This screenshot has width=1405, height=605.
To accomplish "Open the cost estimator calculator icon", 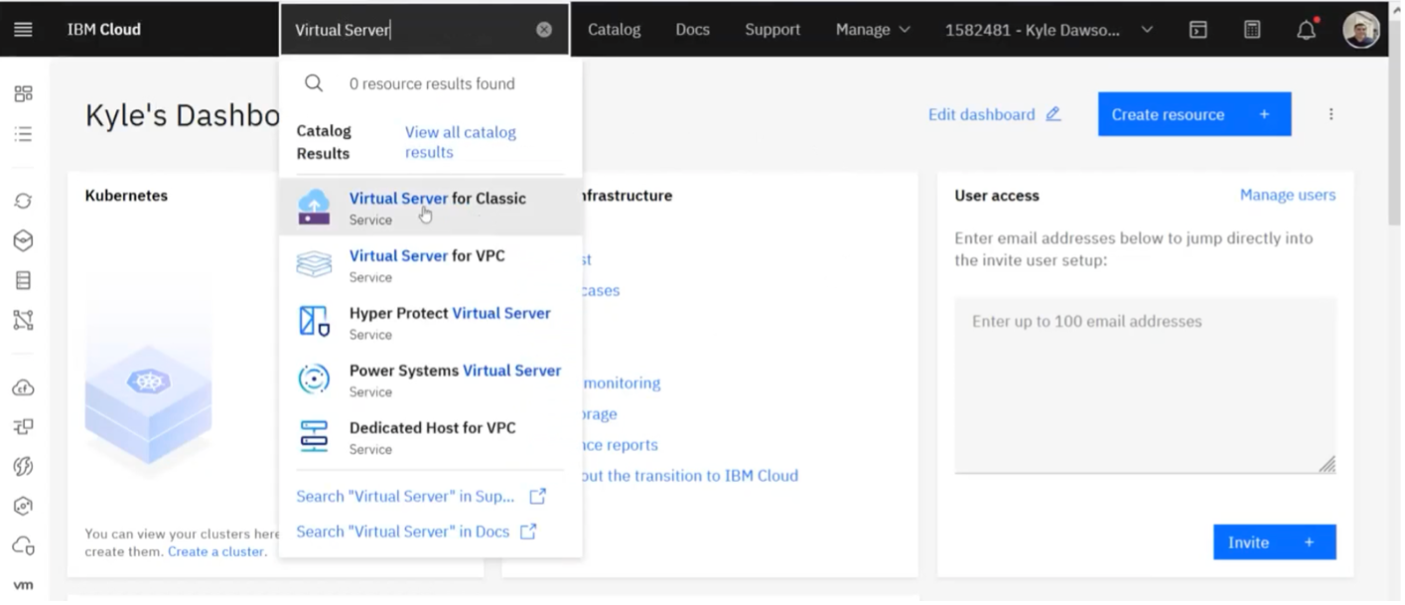I will point(1252,30).
